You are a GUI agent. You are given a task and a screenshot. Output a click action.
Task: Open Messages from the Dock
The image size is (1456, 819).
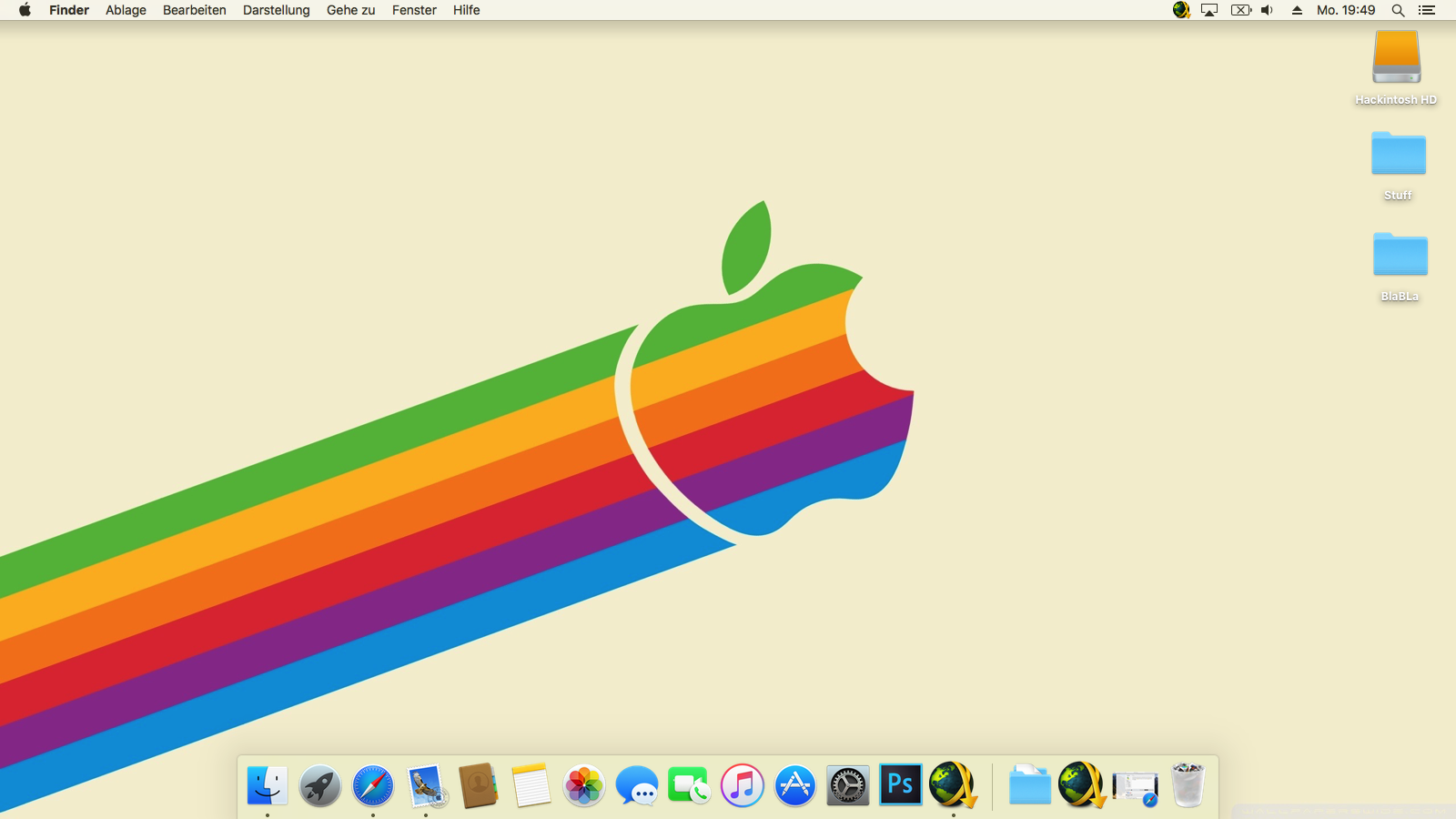636,785
